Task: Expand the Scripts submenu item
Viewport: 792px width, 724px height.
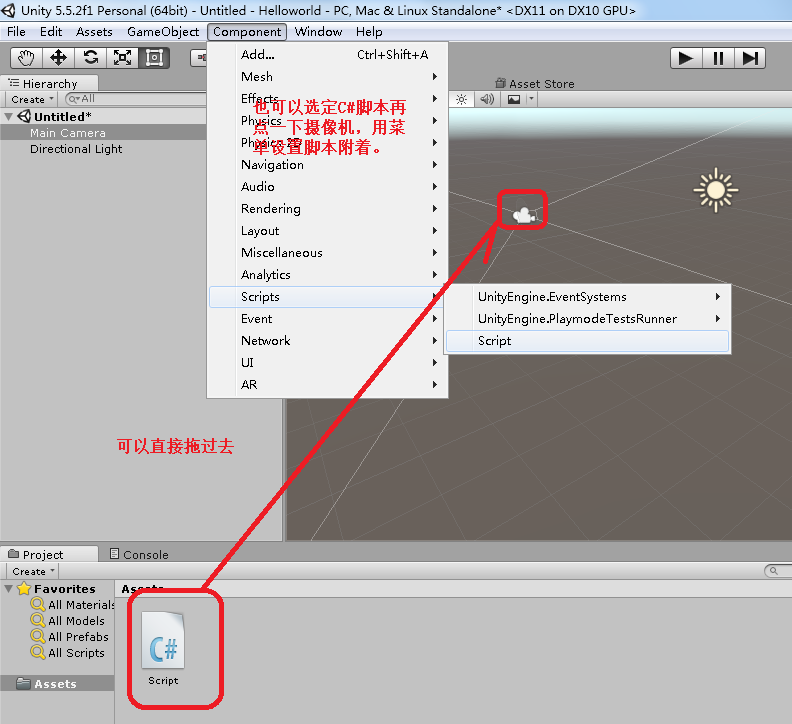Action: pyautogui.click(x=327, y=297)
